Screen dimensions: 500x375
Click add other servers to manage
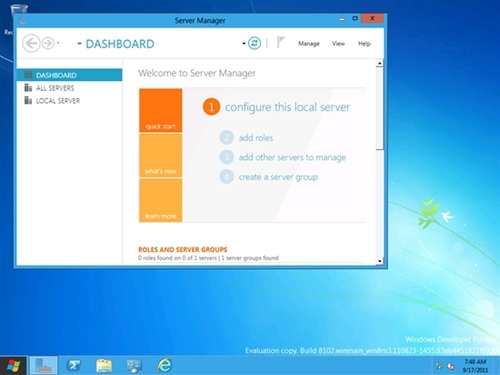tap(292, 157)
